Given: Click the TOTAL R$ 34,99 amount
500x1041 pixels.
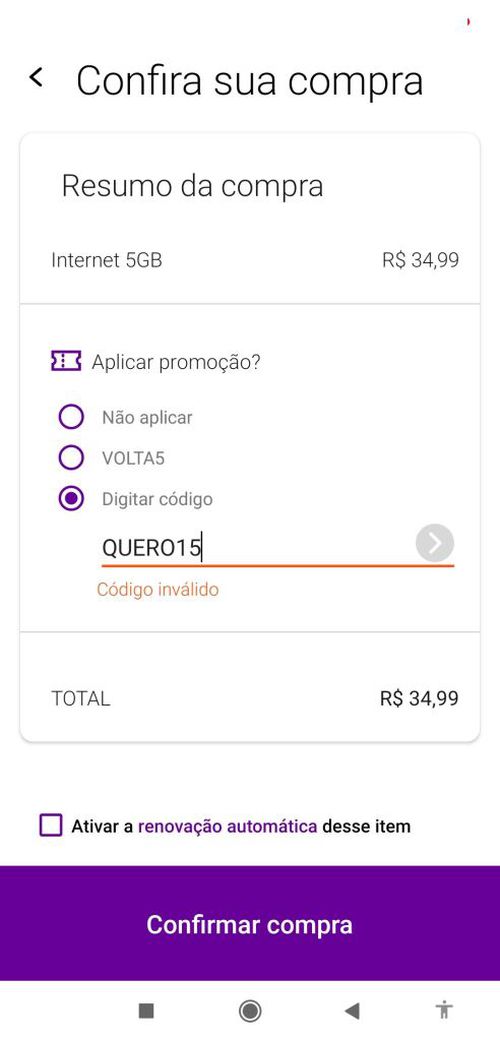Looking at the screenshot, I should (x=419, y=698).
